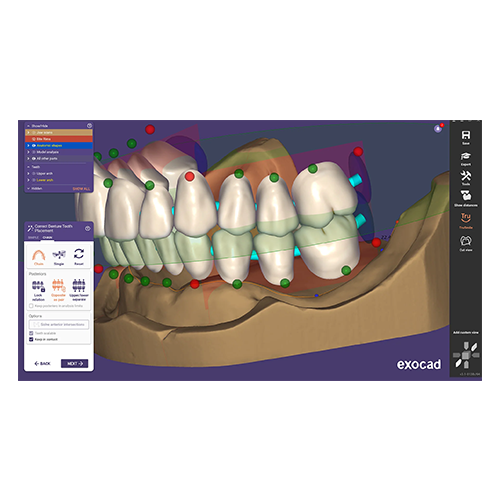
Task: Switch to the CHAIN tab
Action: point(48,237)
